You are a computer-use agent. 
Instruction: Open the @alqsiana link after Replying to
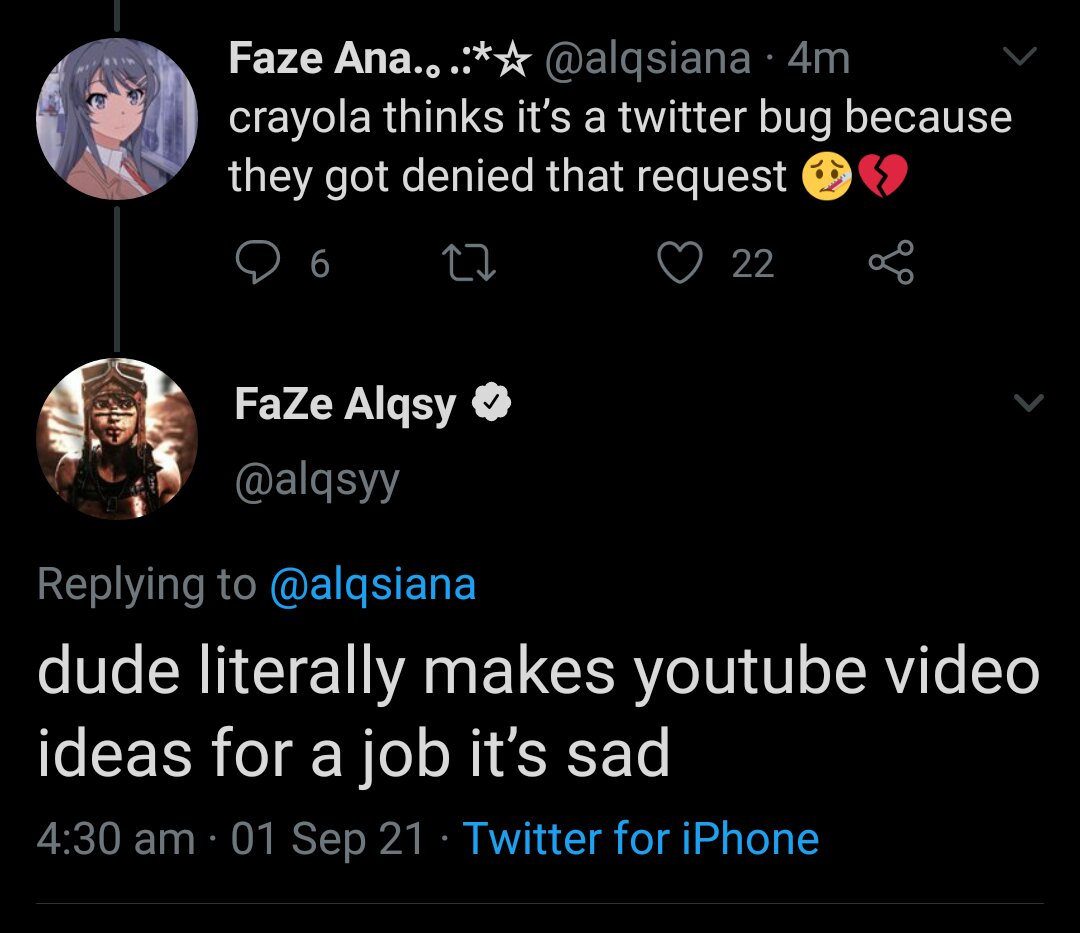pyautogui.click(x=373, y=584)
